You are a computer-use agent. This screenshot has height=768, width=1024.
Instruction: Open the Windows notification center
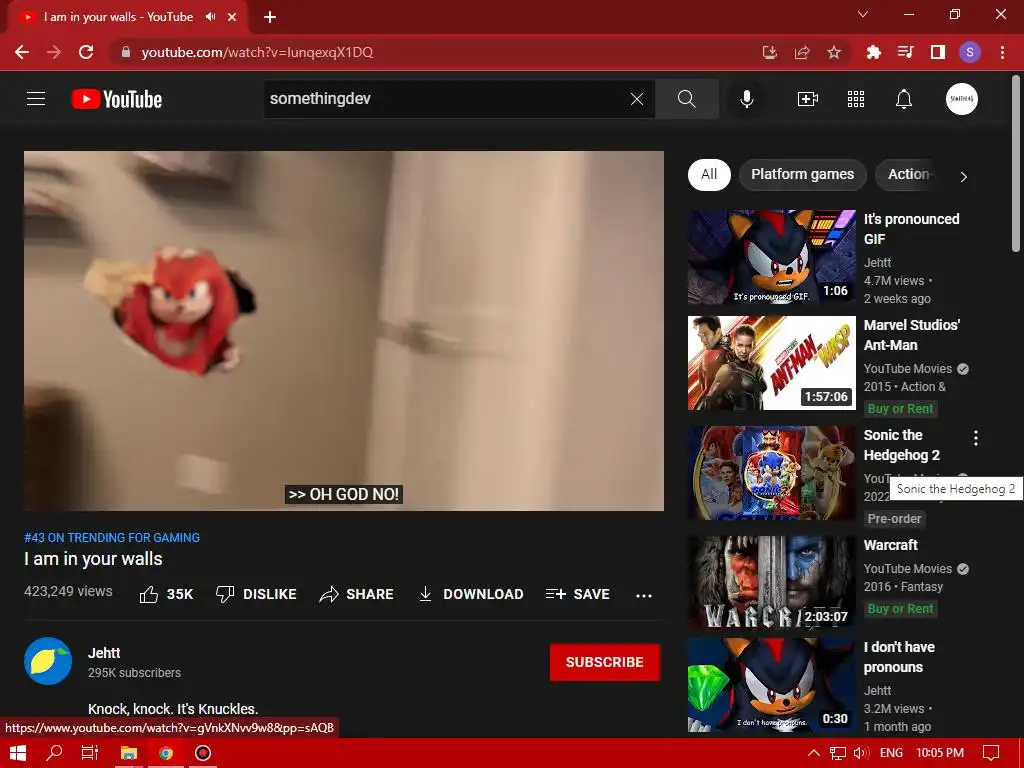(x=991, y=753)
